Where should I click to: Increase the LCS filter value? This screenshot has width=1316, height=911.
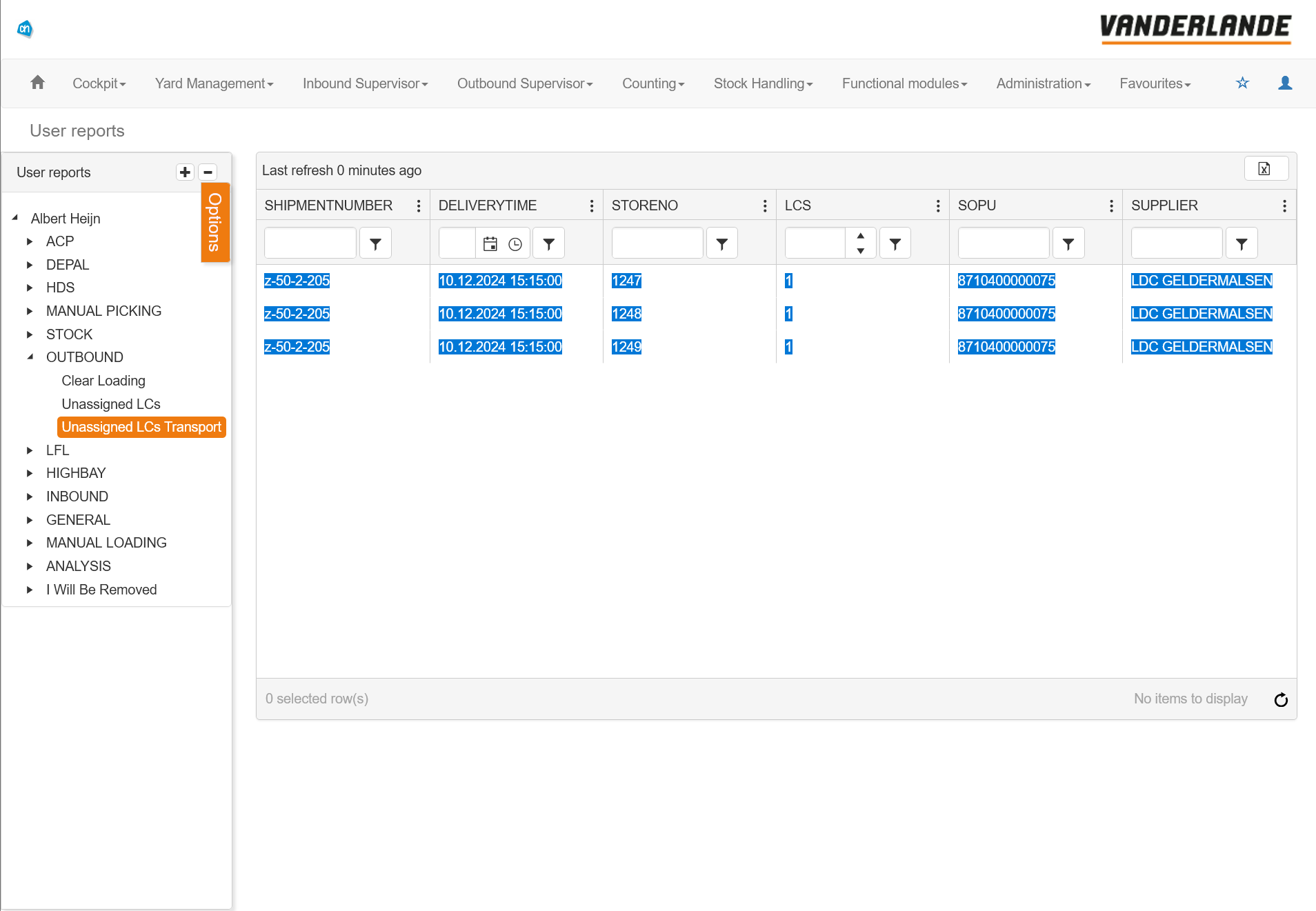point(861,236)
